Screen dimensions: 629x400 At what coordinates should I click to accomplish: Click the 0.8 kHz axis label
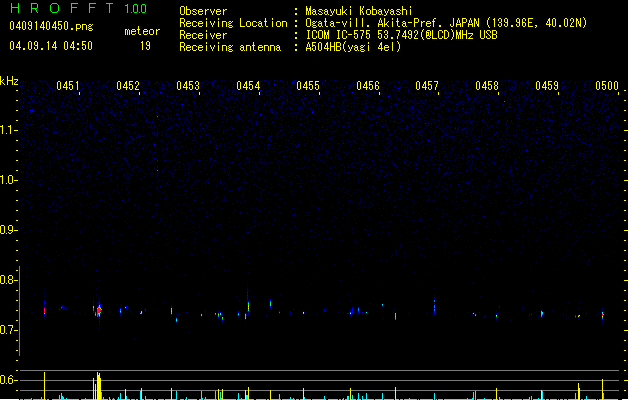(9, 280)
